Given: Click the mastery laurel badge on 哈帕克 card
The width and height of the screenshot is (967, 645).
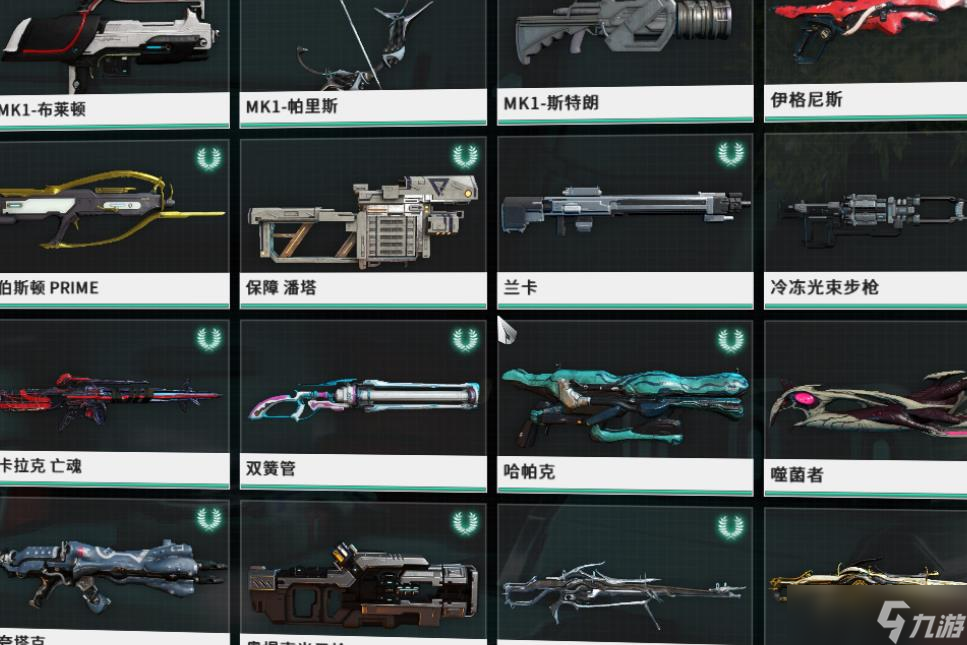Looking at the screenshot, I should click(x=730, y=340).
